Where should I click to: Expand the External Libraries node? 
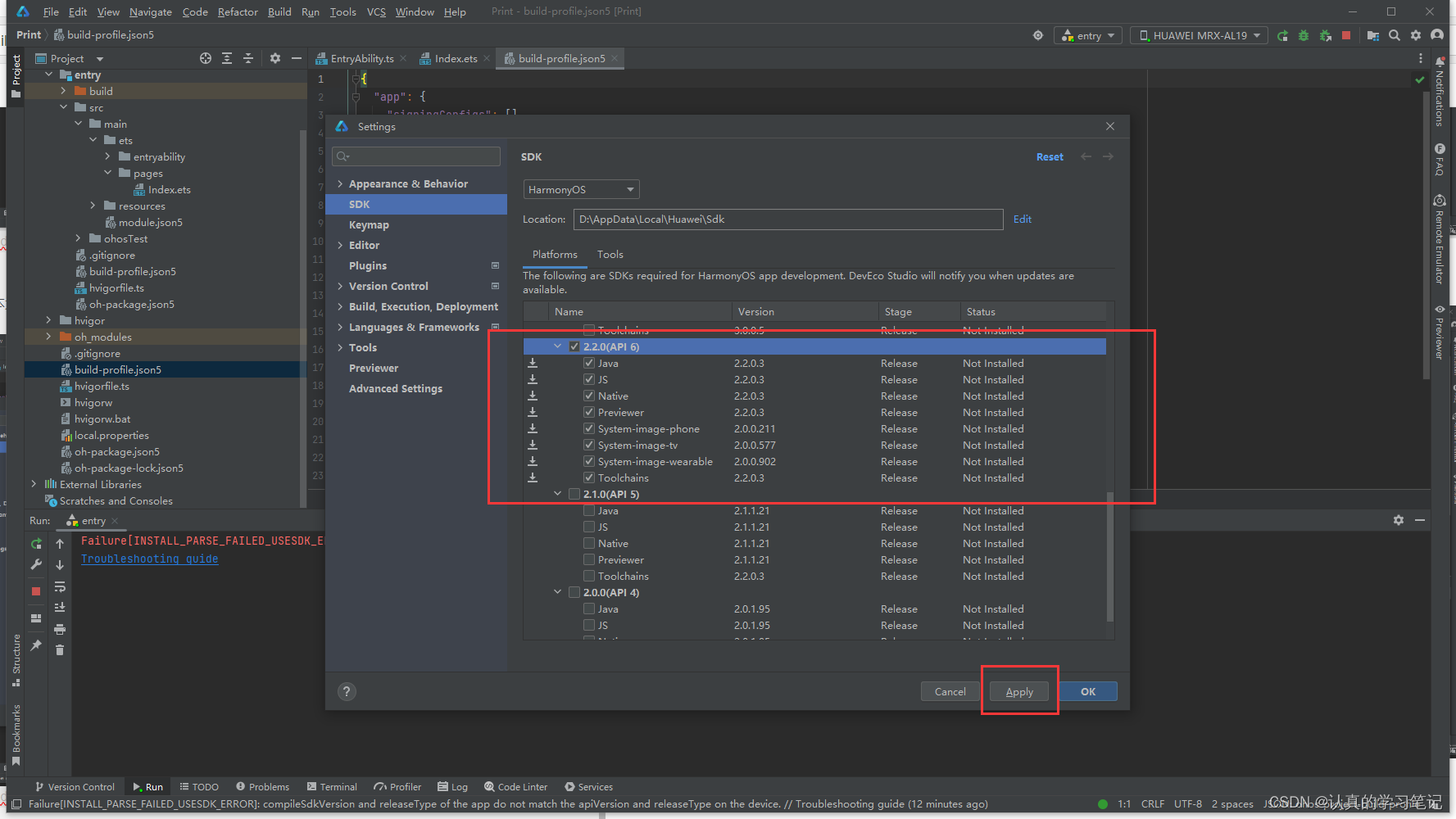click(x=34, y=484)
